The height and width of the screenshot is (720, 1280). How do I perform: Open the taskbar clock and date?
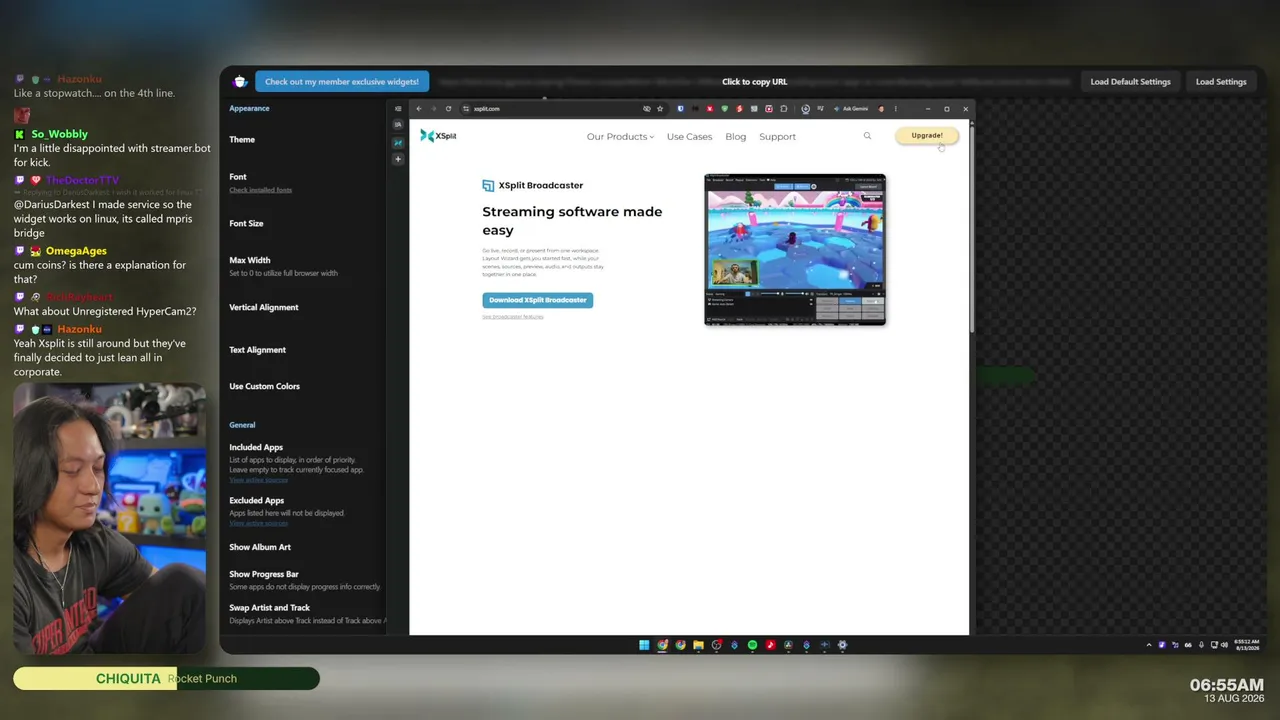click(1247, 645)
